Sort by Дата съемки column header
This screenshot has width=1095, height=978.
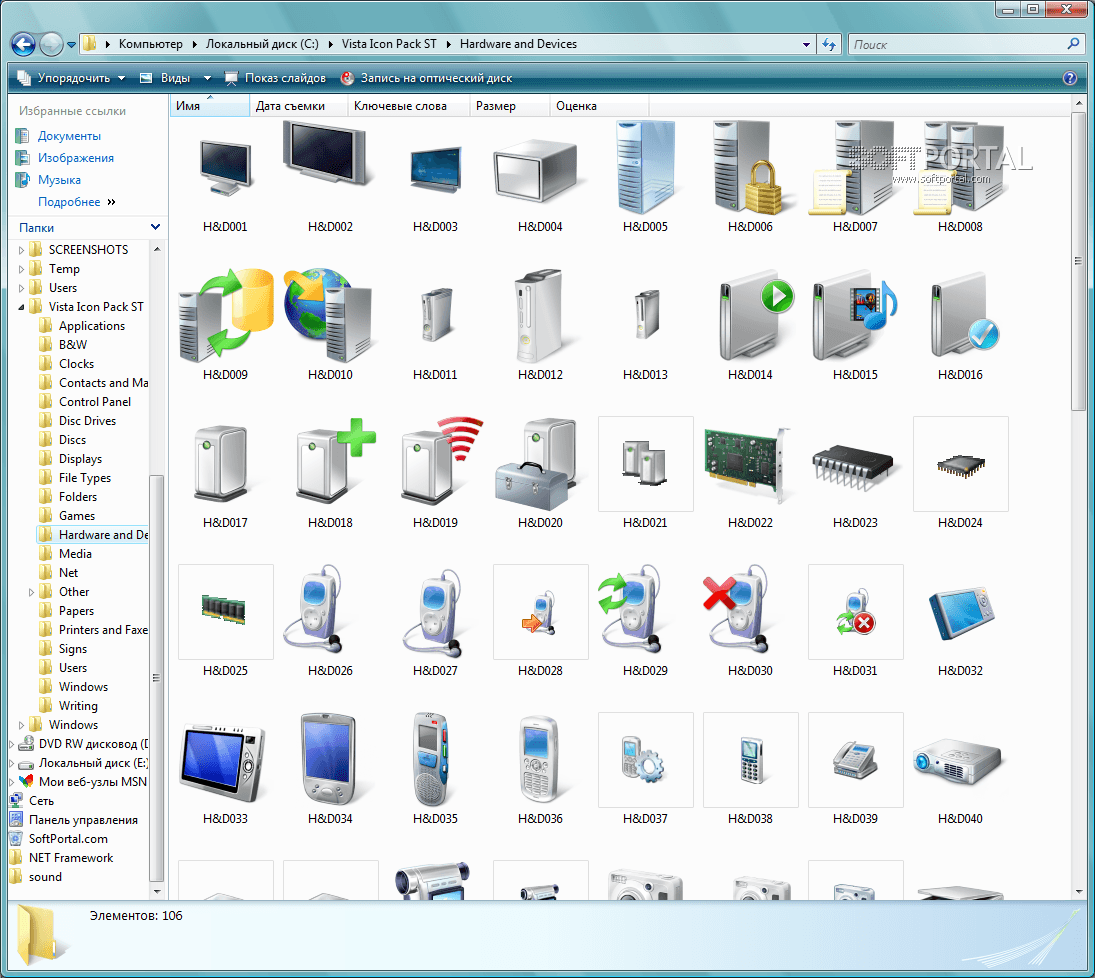point(298,105)
